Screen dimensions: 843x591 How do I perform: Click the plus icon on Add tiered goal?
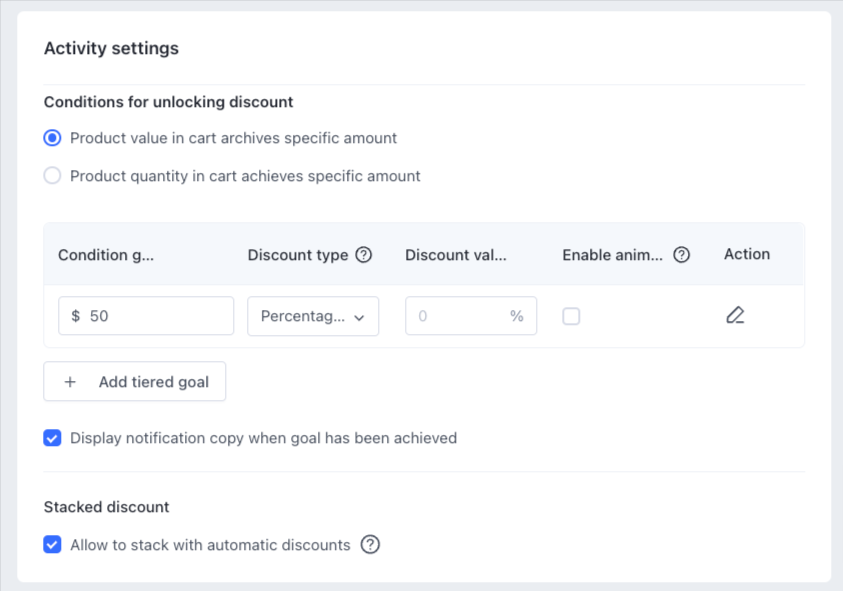coord(70,382)
